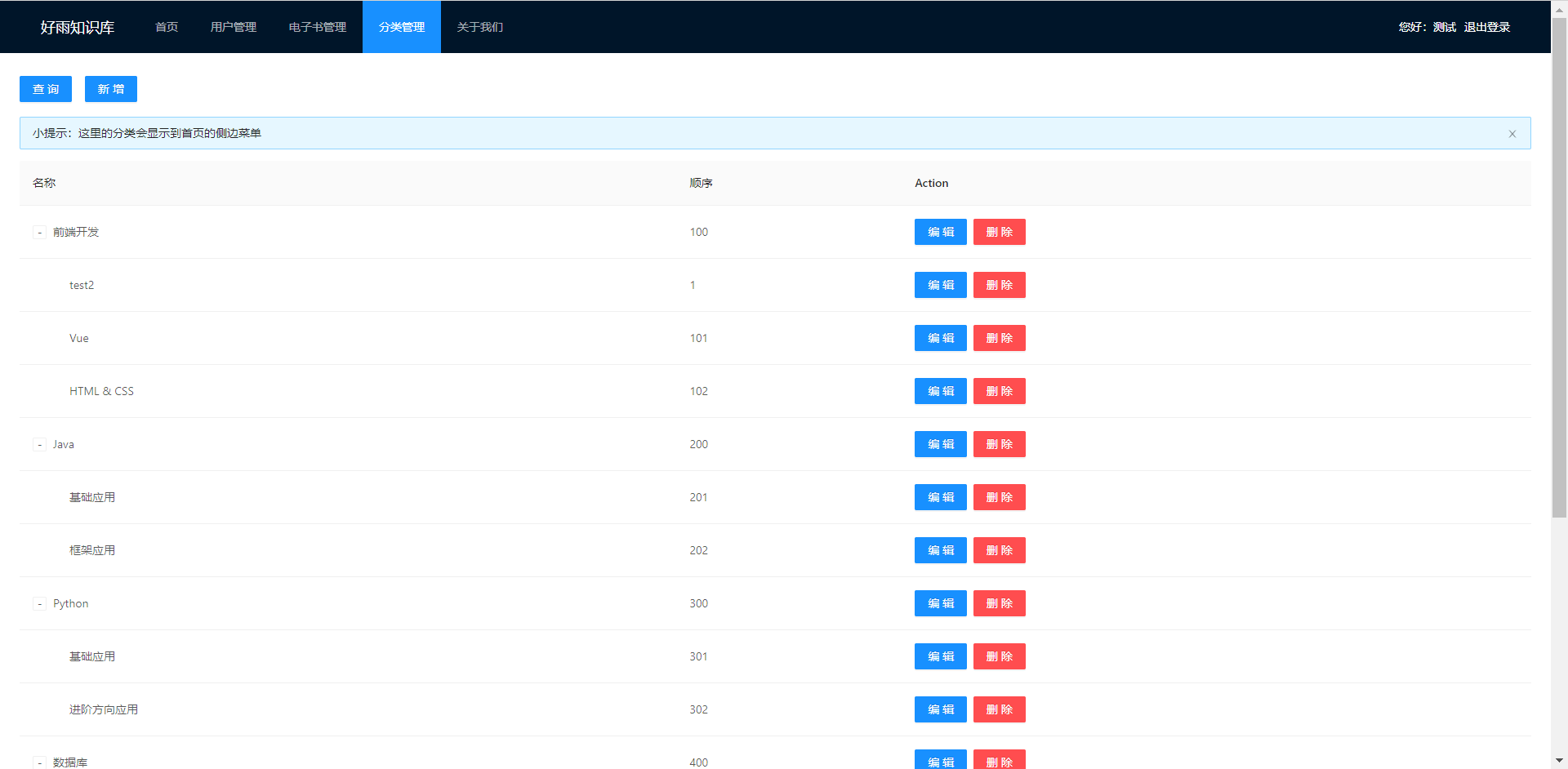Delete the Java category
This screenshot has height=769, width=1568.
coord(1000,444)
